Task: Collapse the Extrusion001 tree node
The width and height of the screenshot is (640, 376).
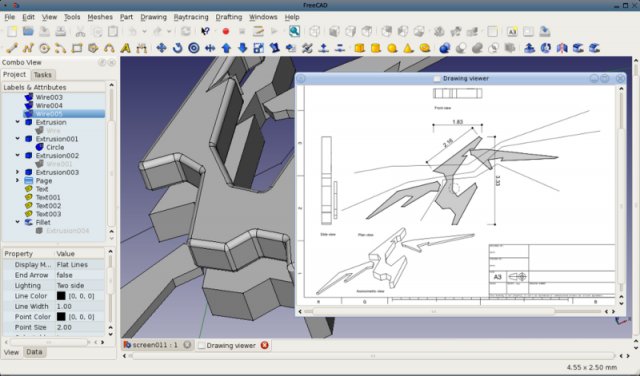Action: click(18, 139)
